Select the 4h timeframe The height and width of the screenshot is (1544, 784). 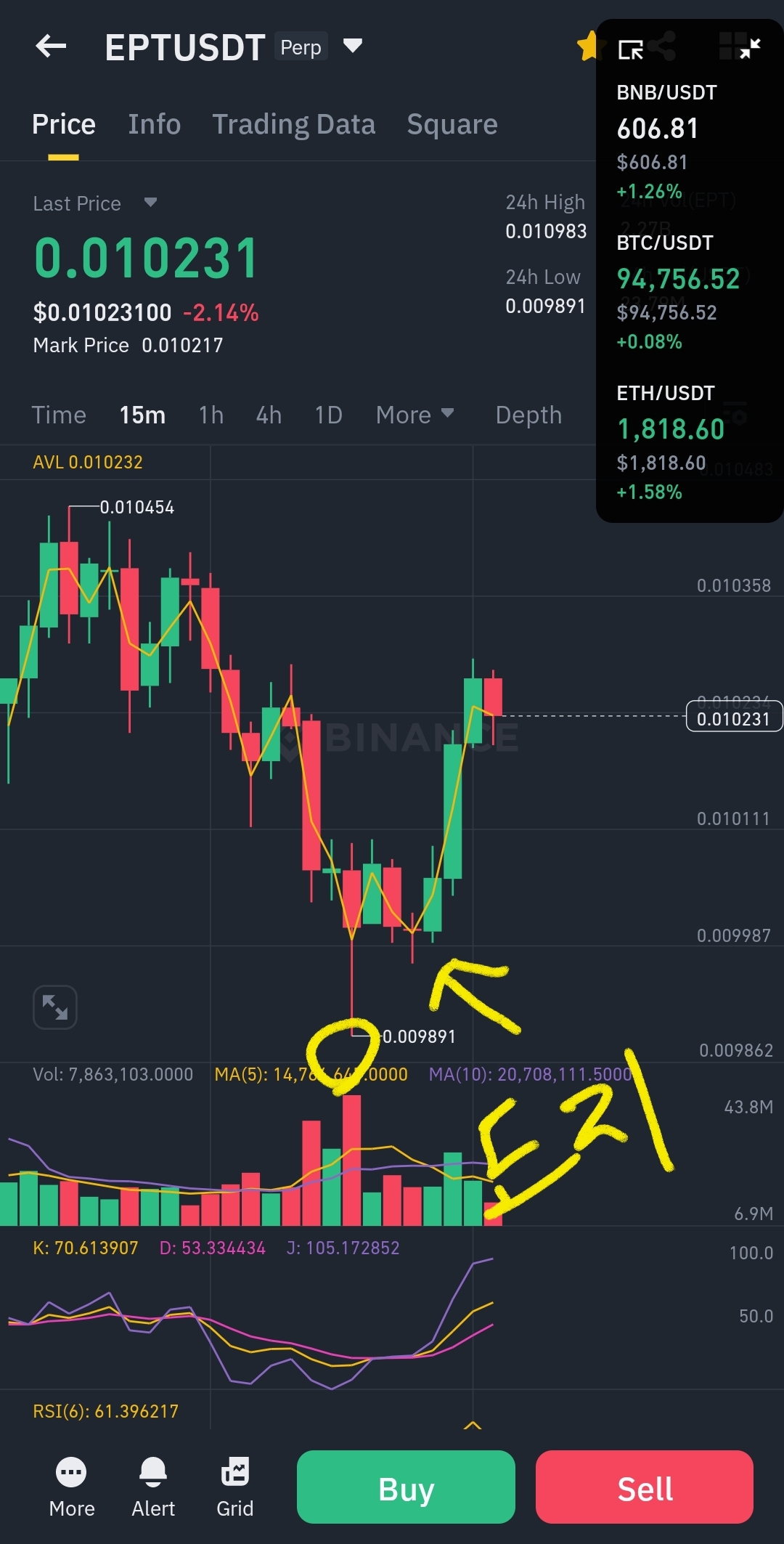(269, 415)
